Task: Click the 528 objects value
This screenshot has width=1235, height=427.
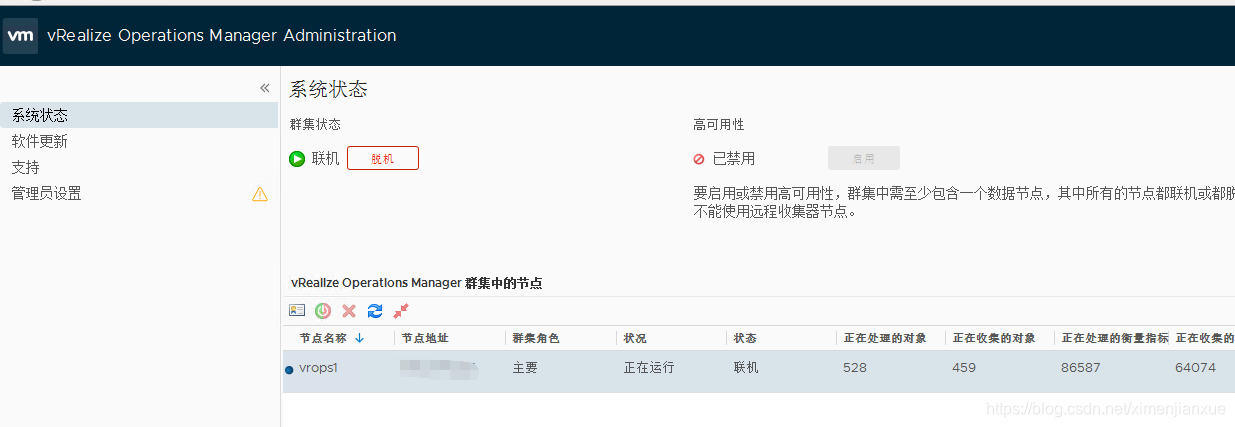Action: coord(855,368)
